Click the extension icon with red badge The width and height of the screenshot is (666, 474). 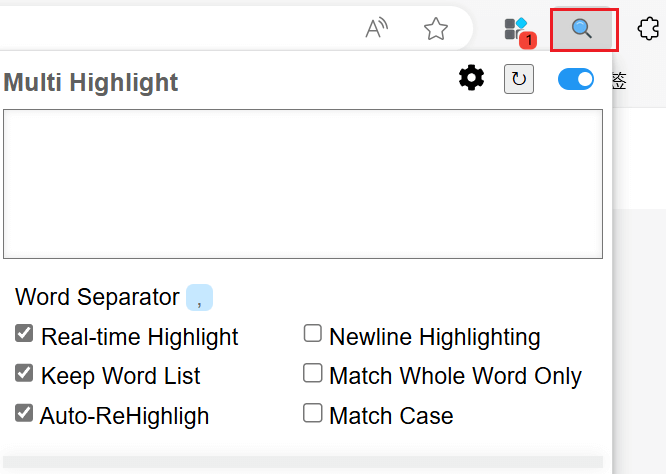pyautogui.click(x=518, y=30)
